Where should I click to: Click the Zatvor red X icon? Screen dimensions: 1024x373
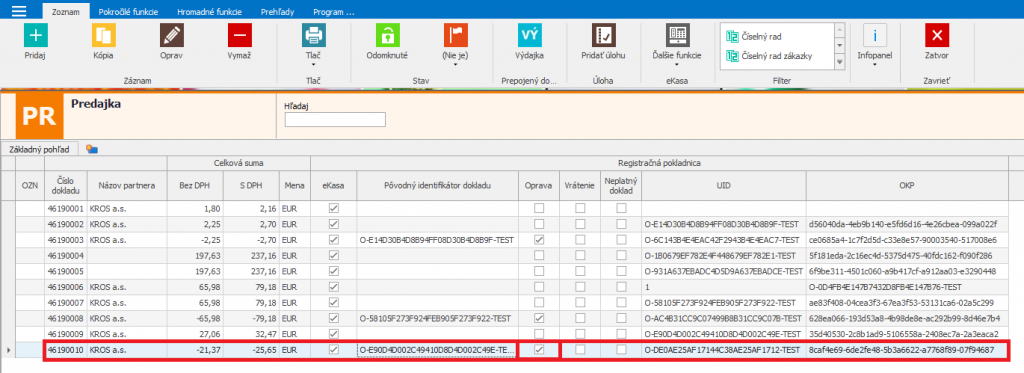936,35
